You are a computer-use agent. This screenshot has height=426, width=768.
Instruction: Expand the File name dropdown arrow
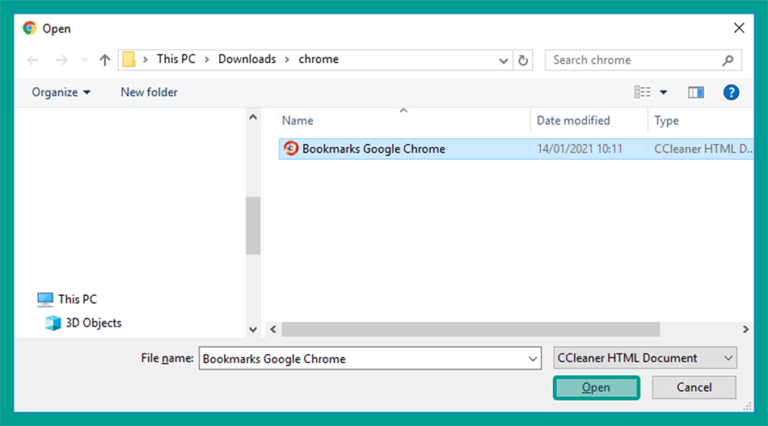pyautogui.click(x=533, y=359)
